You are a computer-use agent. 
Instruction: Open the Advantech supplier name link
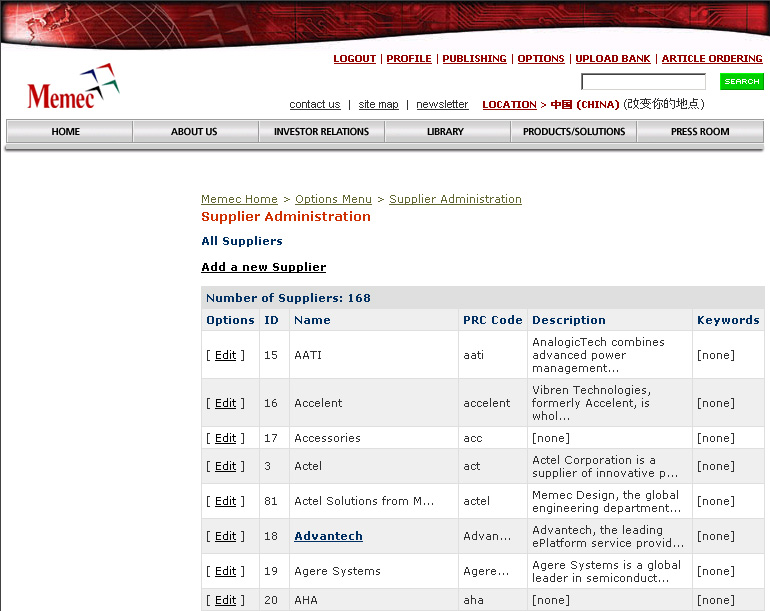[328, 537]
